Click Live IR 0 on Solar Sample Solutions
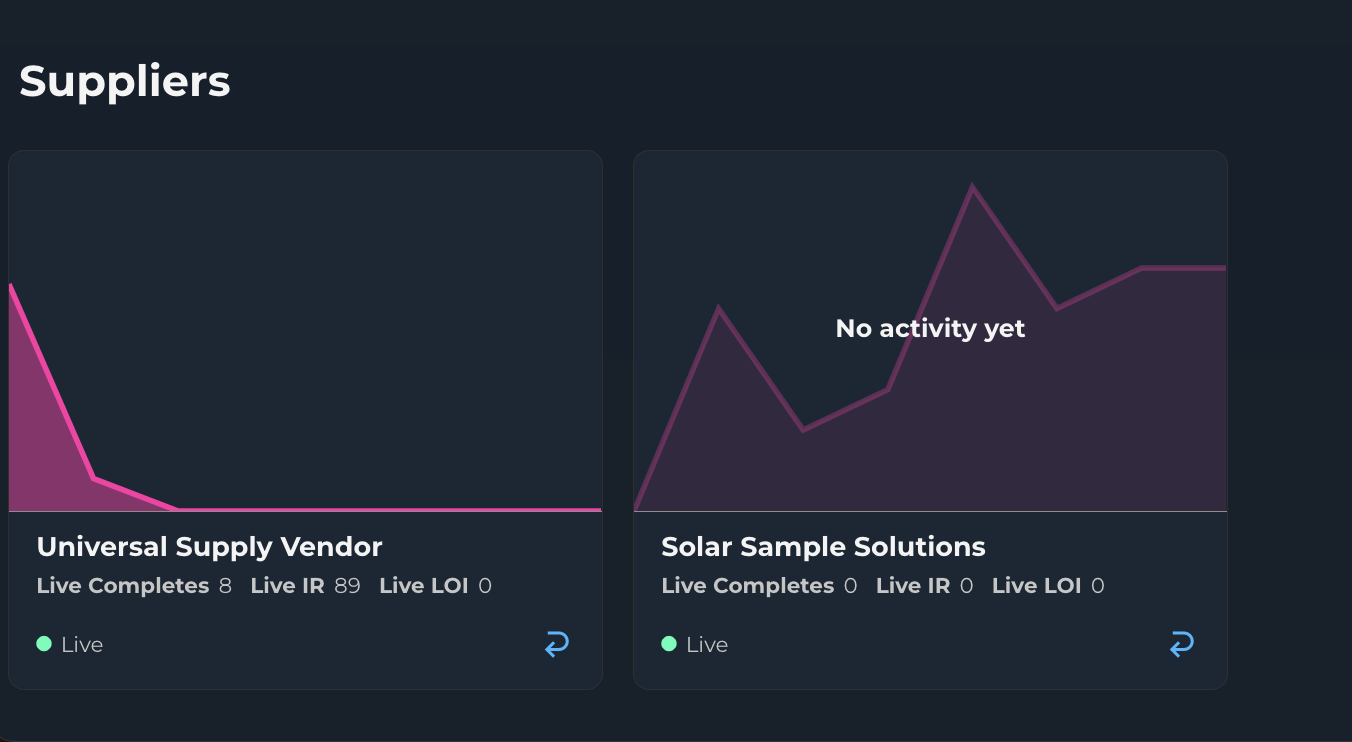The image size is (1352, 742). pos(924,586)
